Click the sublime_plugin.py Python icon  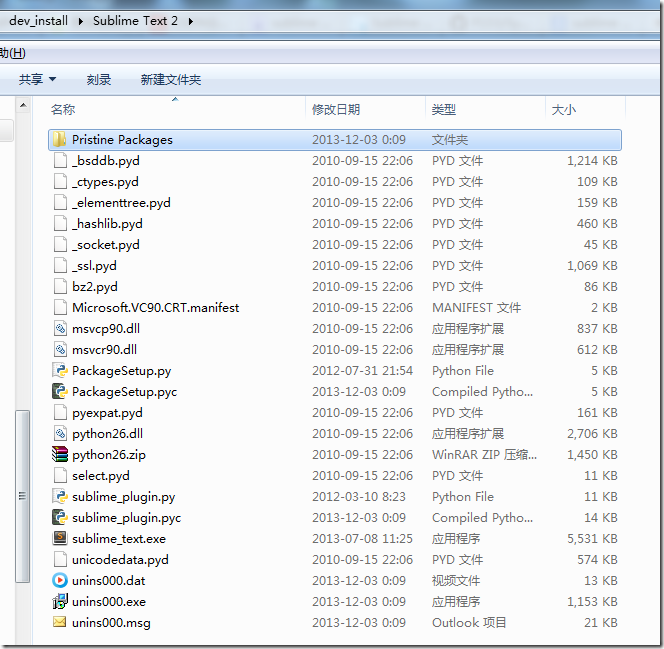tap(60, 496)
